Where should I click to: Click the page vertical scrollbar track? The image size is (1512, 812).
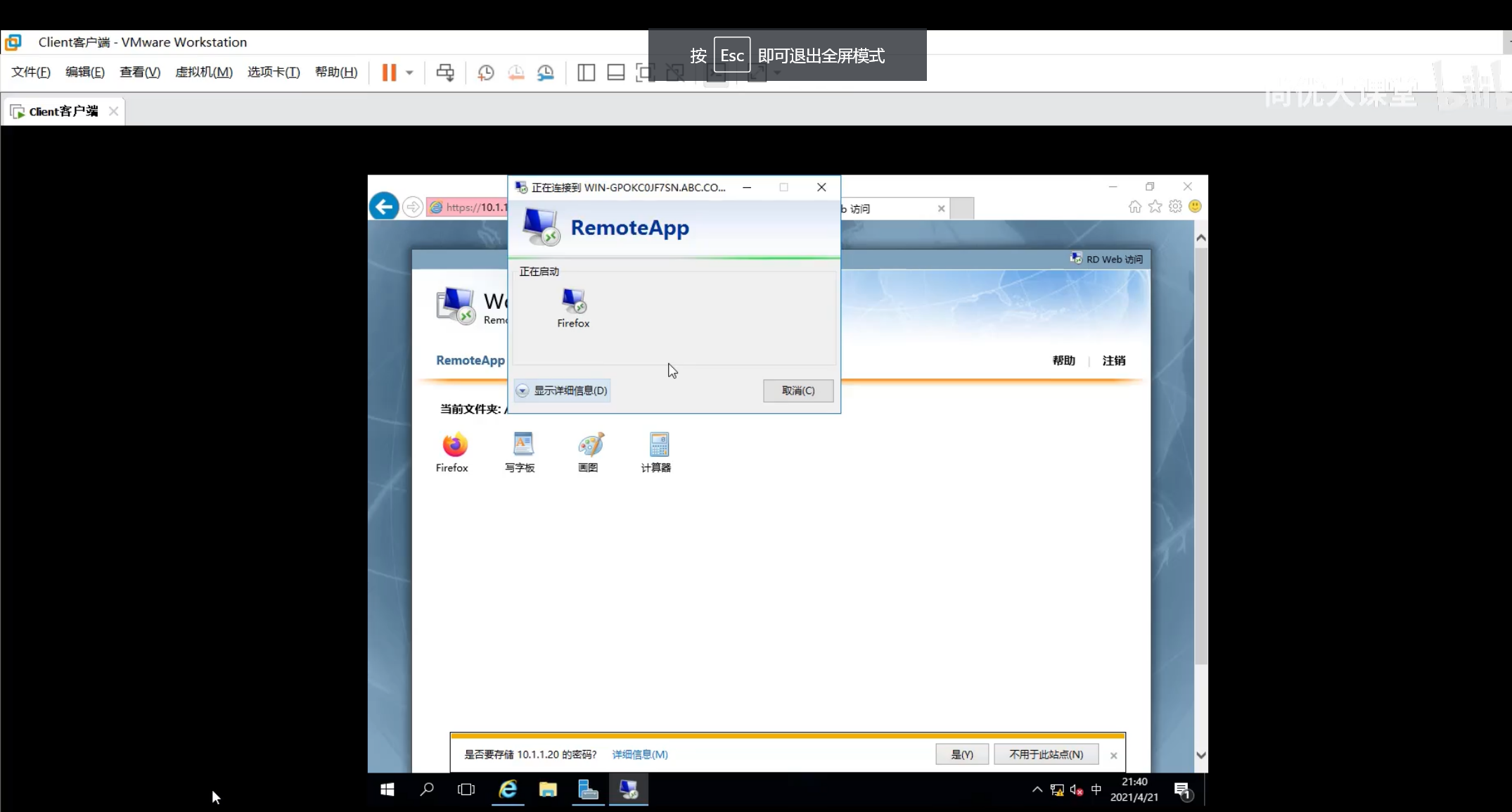click(1201, 704)
